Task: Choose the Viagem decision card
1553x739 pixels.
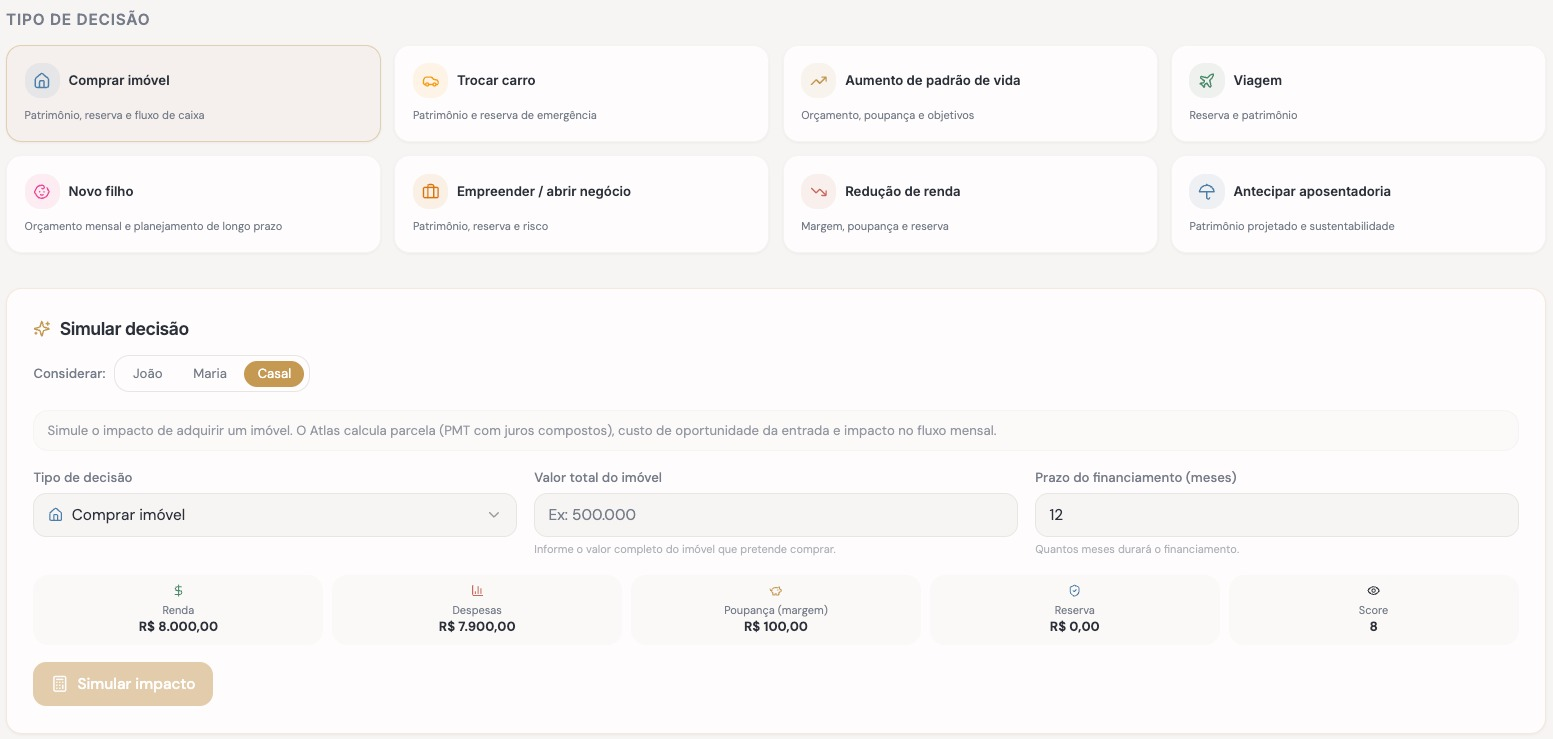Action: pos(1358,93)
